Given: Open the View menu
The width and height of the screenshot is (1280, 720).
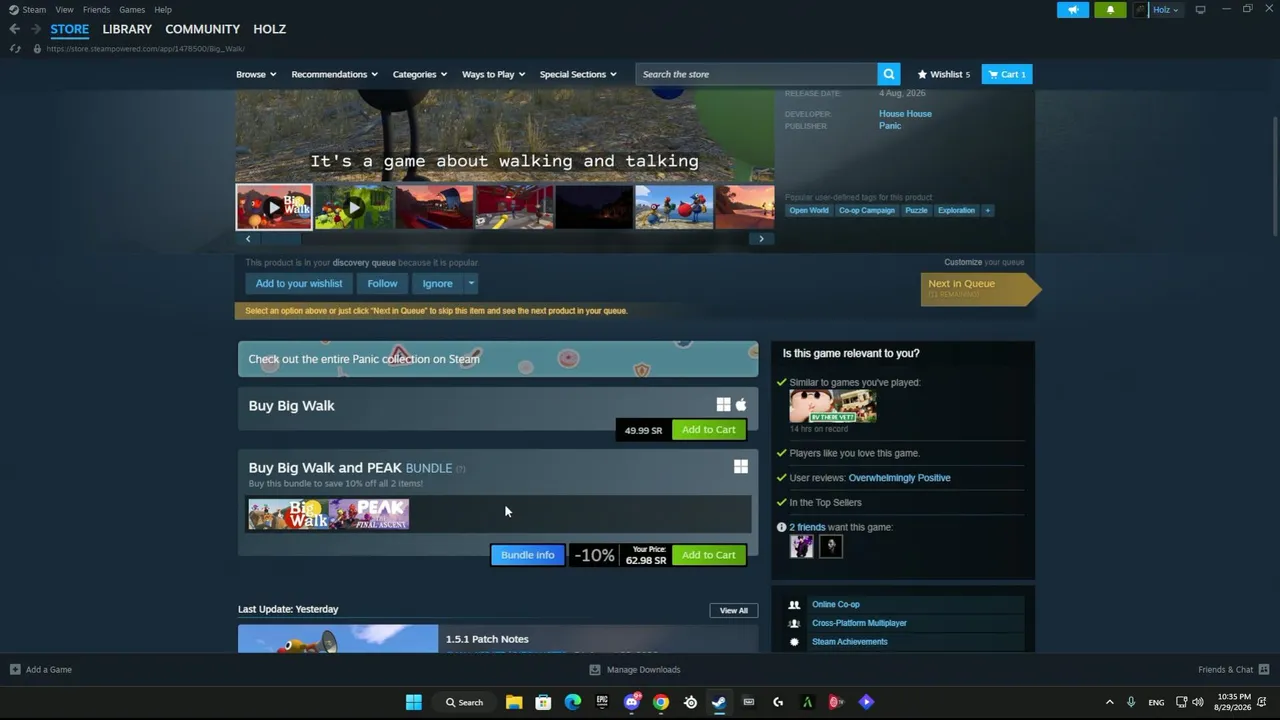Looking at the screenshot, I should click(64, 10).
